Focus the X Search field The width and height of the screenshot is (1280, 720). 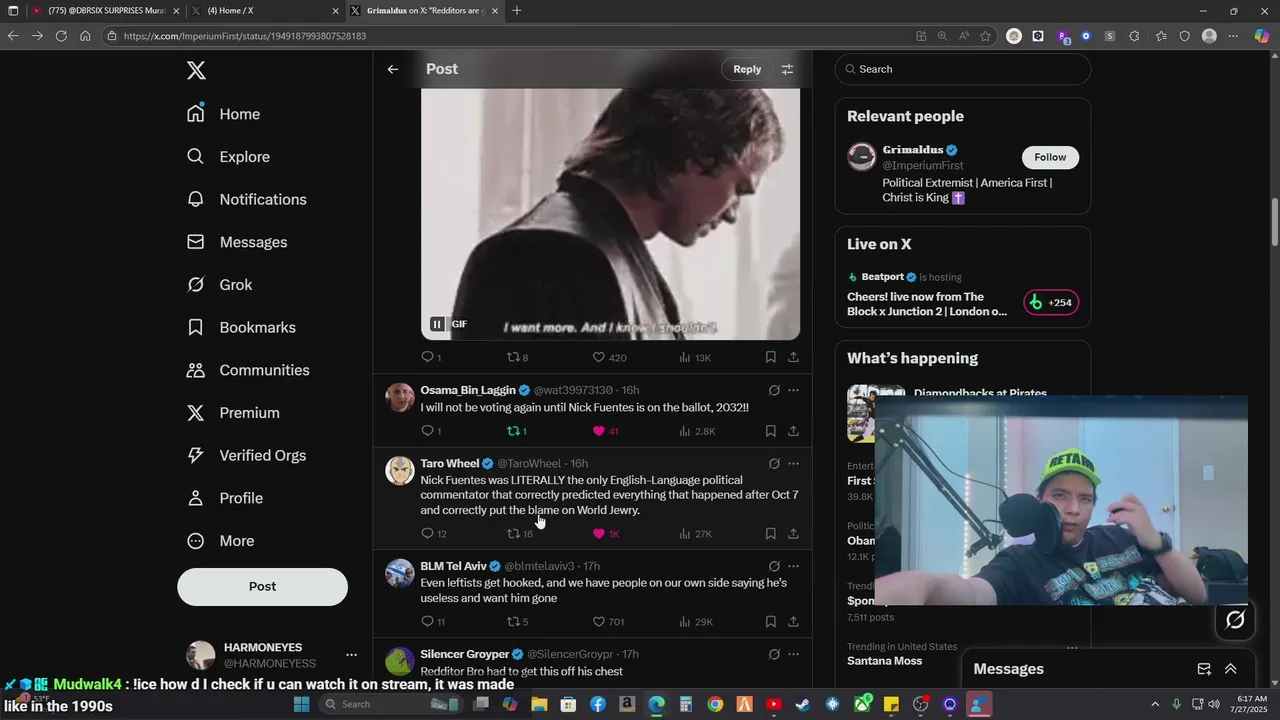pyautogui.click(x=962, y=69)
